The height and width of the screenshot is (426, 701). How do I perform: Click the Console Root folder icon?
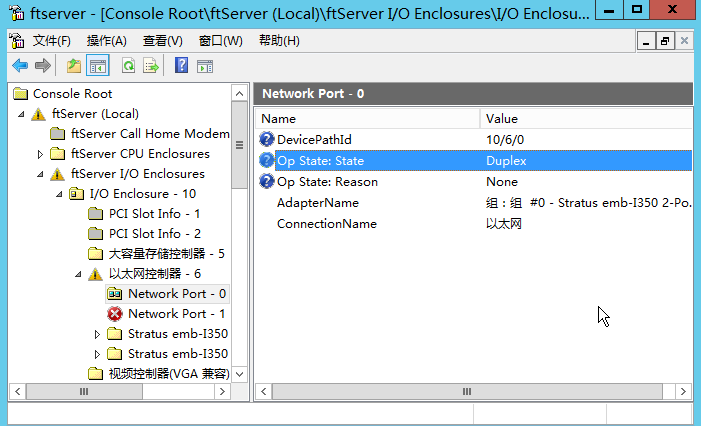click(x=21, y=94)
